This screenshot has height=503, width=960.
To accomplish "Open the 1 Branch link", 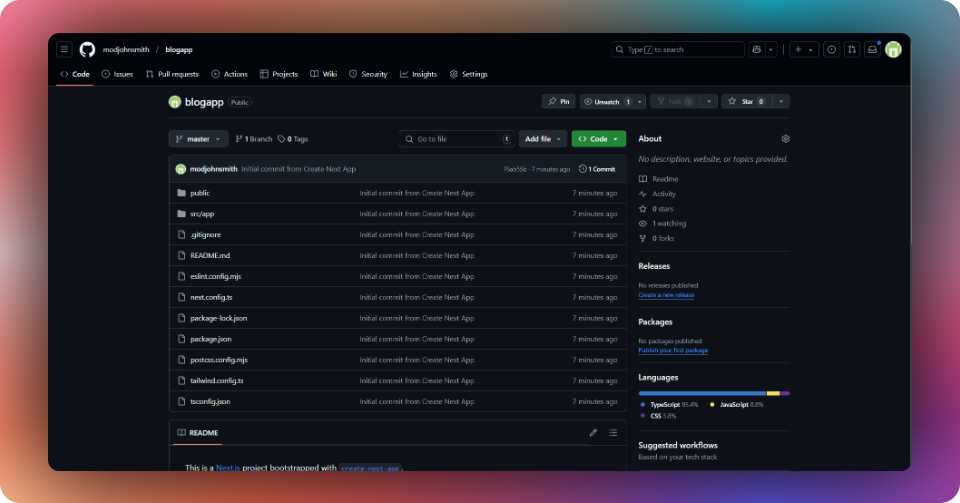I will (253, 139).
